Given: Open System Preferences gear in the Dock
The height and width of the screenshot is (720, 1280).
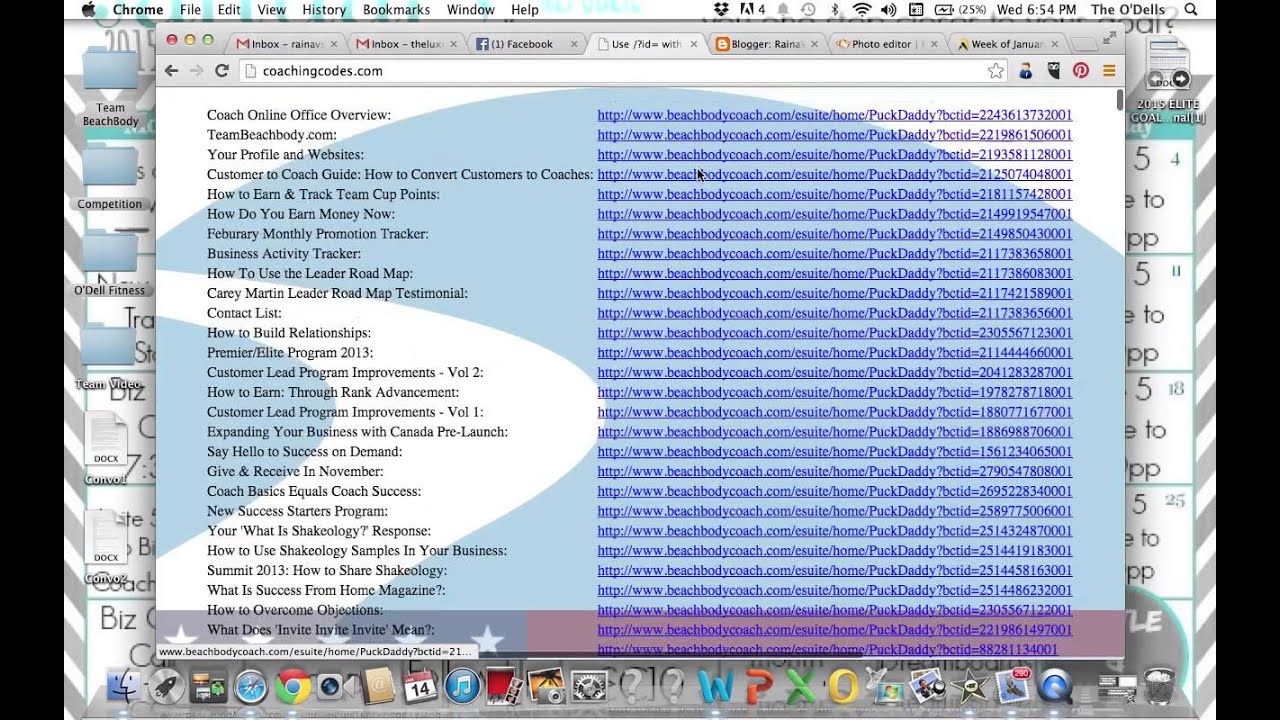Looking at the screenshot, I should coord(589,686).
